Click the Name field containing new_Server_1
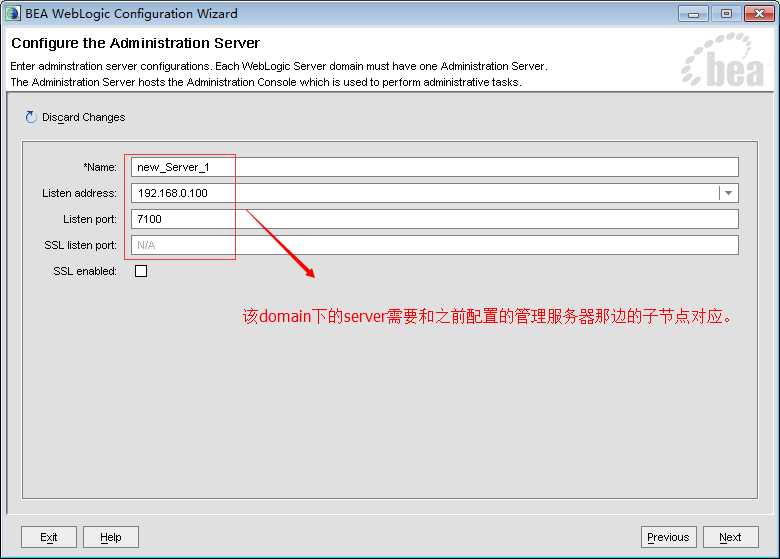The height and width of the screenshot is (559, 780). [x=435, y=167]
